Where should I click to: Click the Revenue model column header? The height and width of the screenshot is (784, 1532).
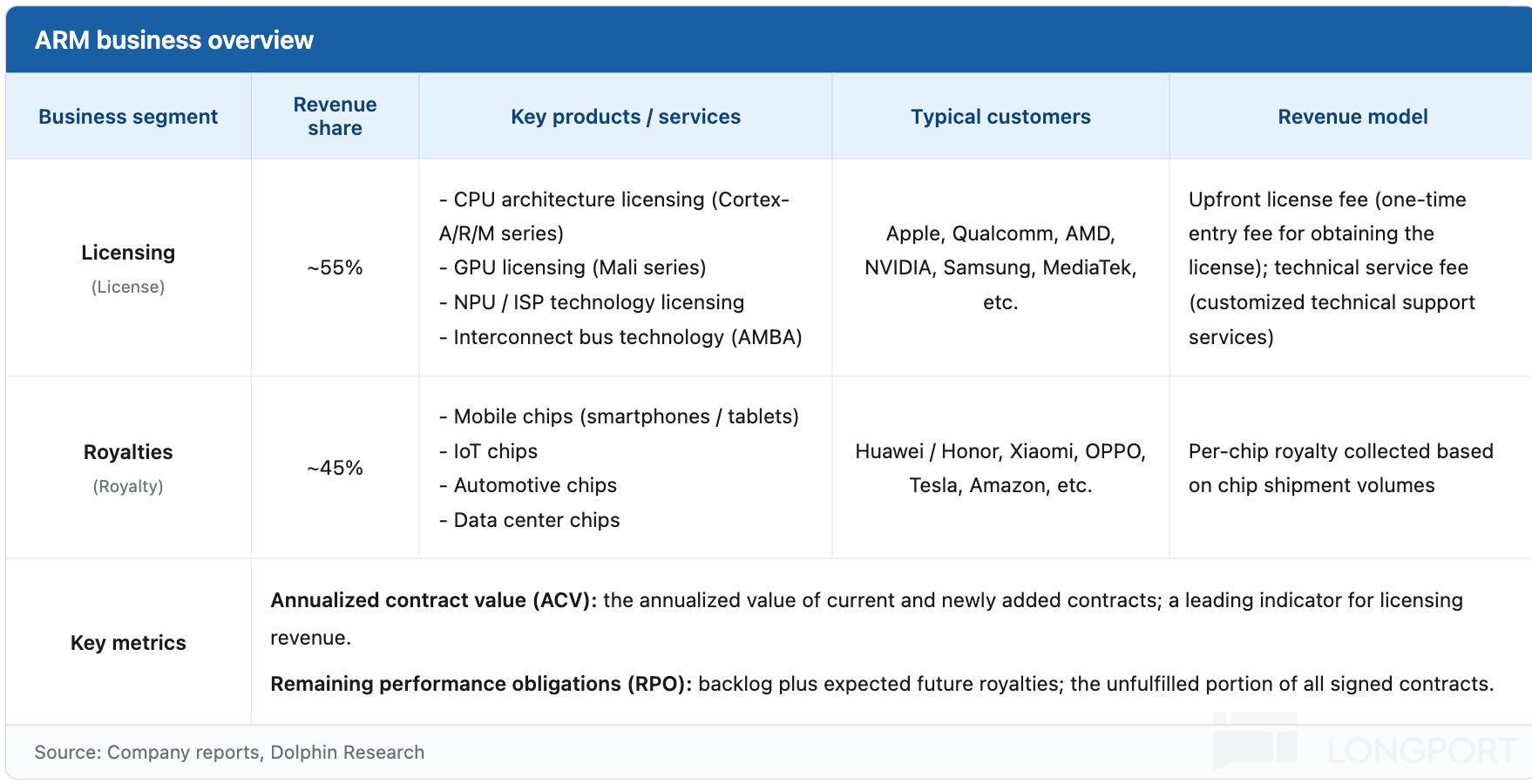click(x=1352, y=117)
